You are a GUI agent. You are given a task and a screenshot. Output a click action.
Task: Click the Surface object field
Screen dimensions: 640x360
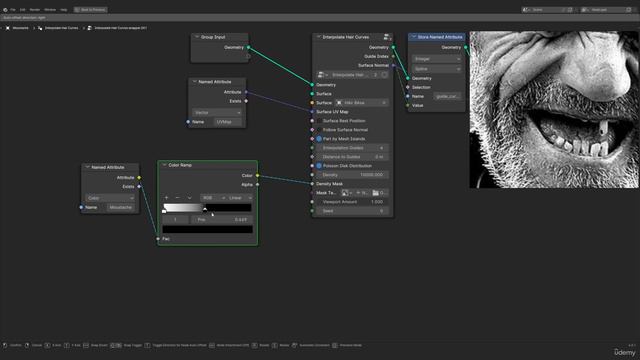click(362, 103)
